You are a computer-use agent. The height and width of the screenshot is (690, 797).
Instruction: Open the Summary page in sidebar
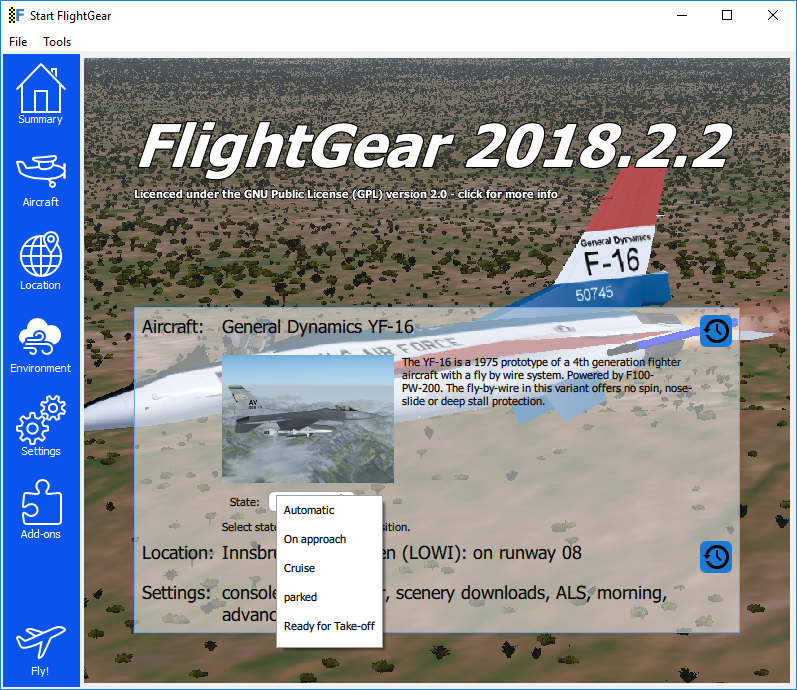coord(41,95)
